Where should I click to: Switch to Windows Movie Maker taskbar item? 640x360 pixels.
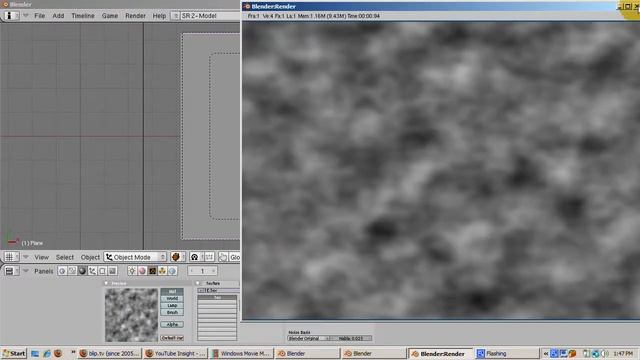(x=242, y=353)
